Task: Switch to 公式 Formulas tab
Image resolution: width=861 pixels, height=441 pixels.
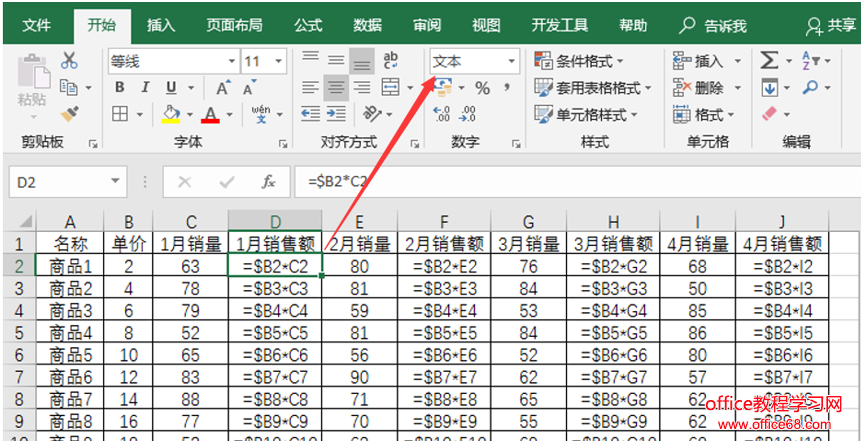Action: [x=308, y=25]
